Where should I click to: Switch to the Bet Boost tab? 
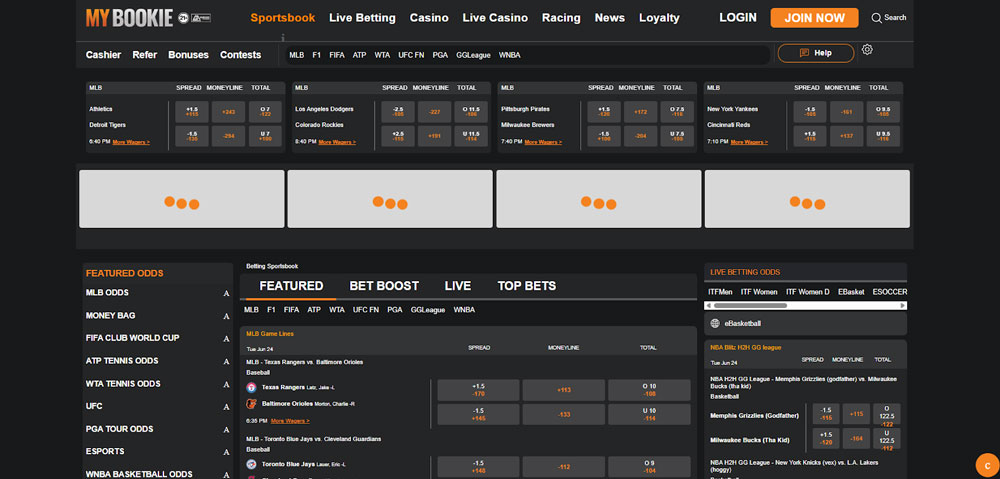click(x=384, y=286)
